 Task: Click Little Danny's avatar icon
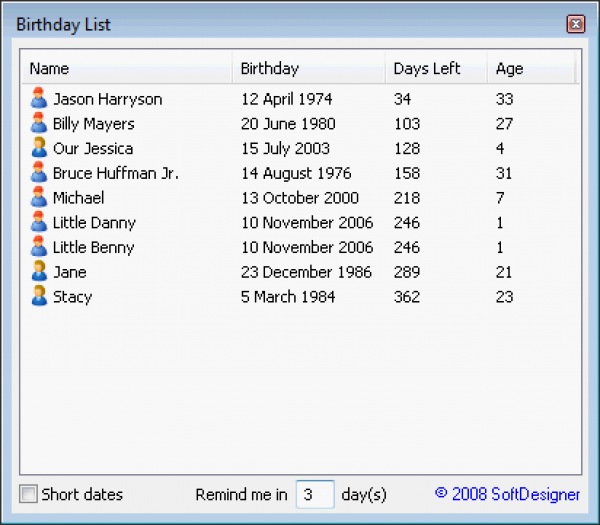click(x=39, y=222)
